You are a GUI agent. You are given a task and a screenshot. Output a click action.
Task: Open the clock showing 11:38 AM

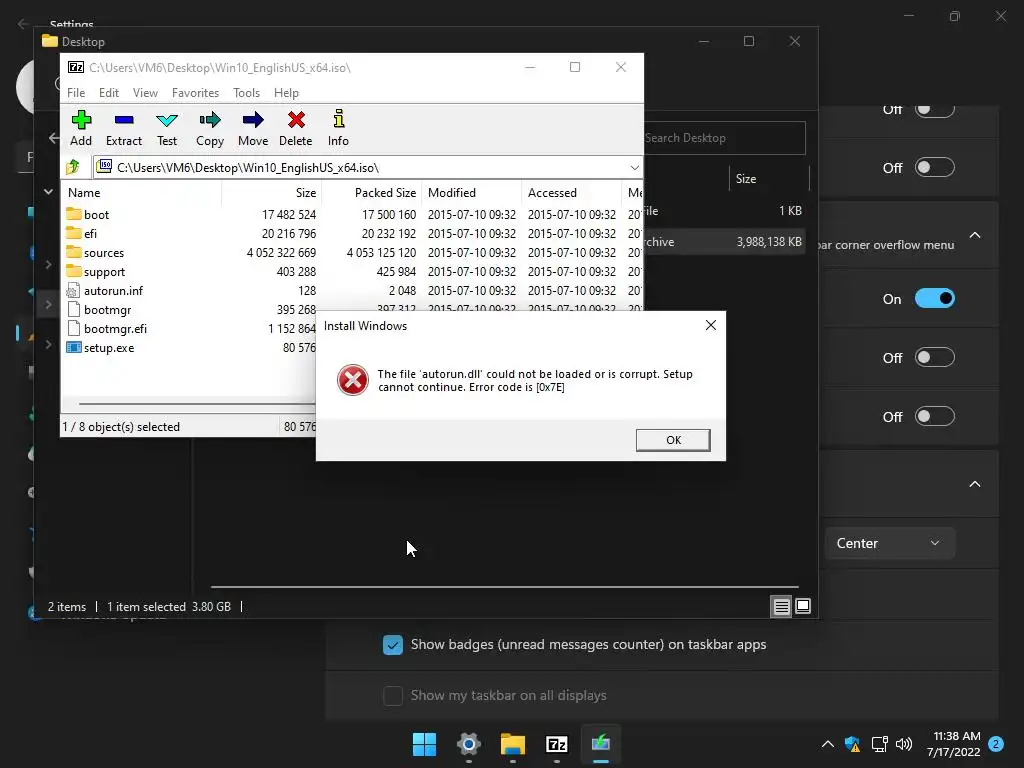tap(954, 744)
